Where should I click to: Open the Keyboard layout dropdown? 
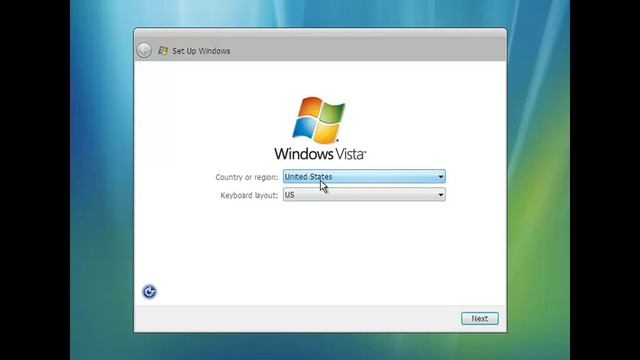364,195
